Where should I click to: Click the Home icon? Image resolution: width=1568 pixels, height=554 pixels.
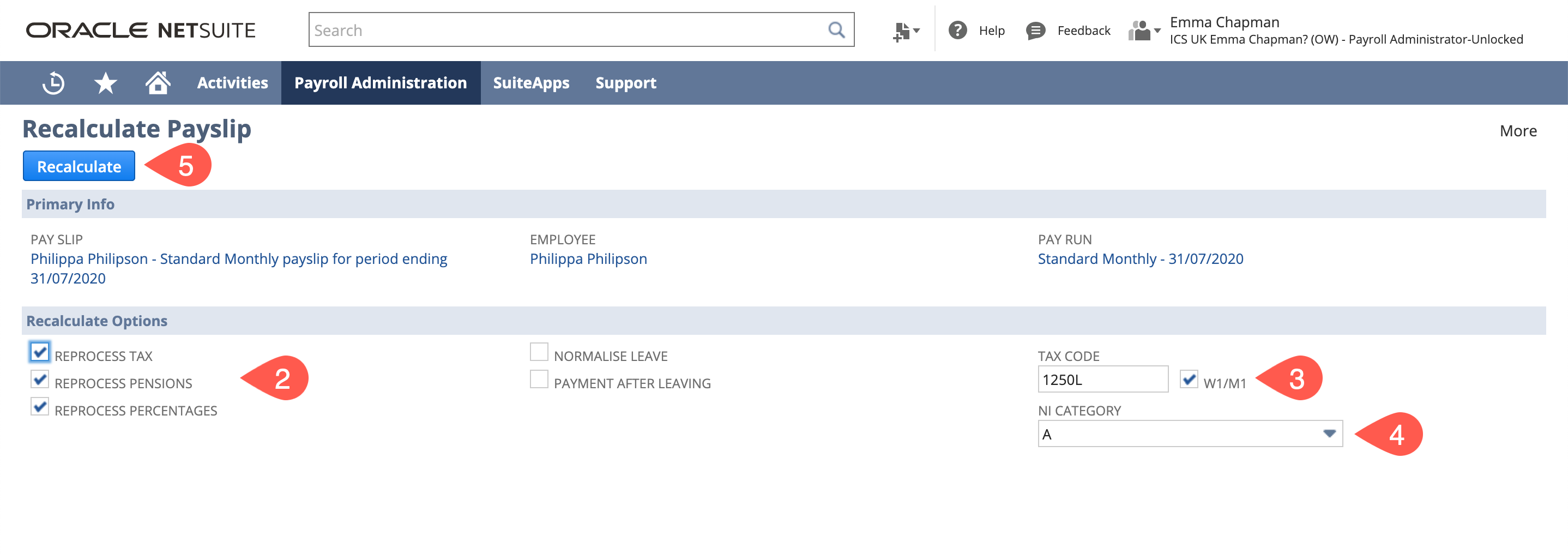click(157, 82)
